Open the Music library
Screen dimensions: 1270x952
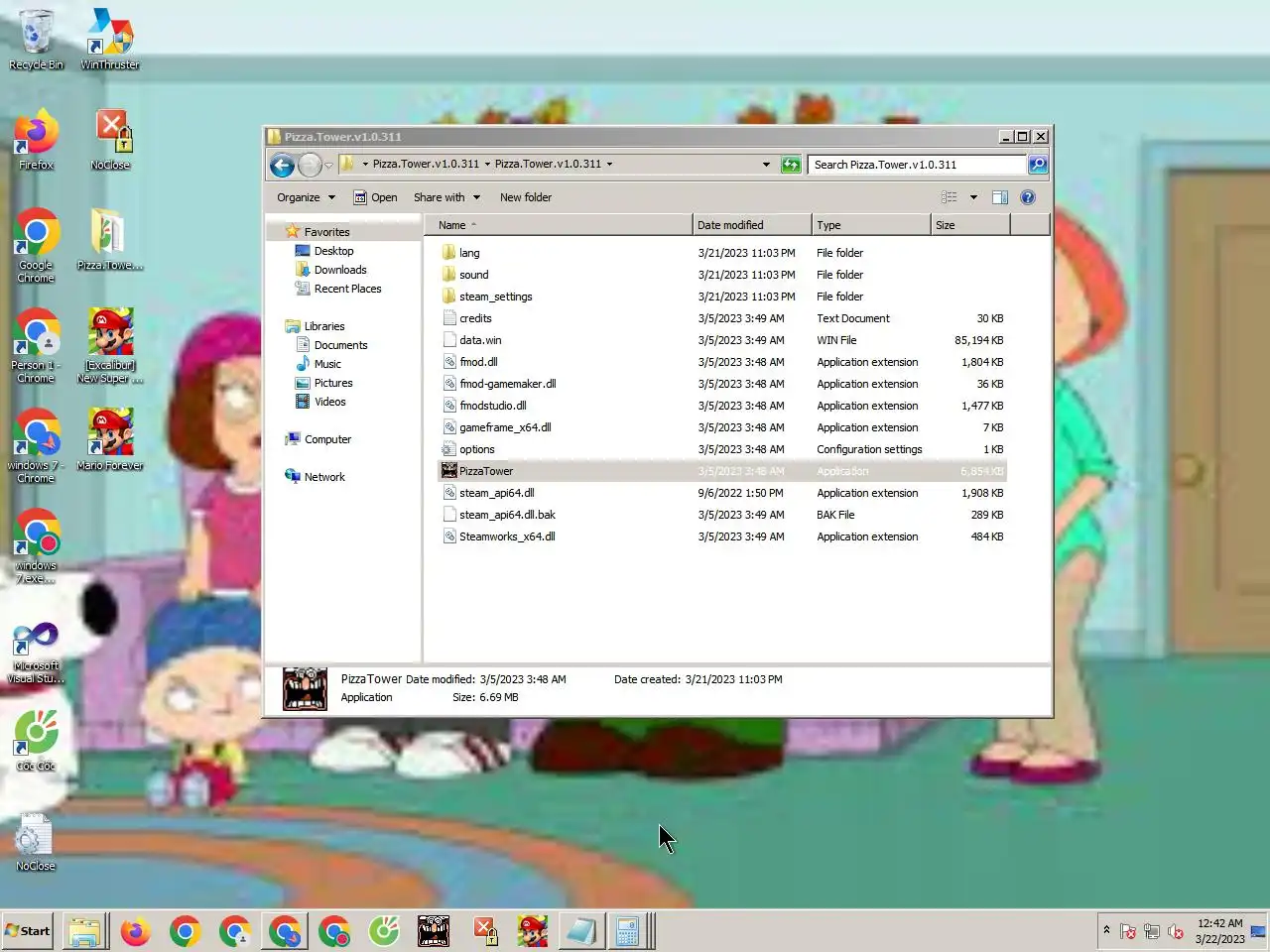(327, 364)
